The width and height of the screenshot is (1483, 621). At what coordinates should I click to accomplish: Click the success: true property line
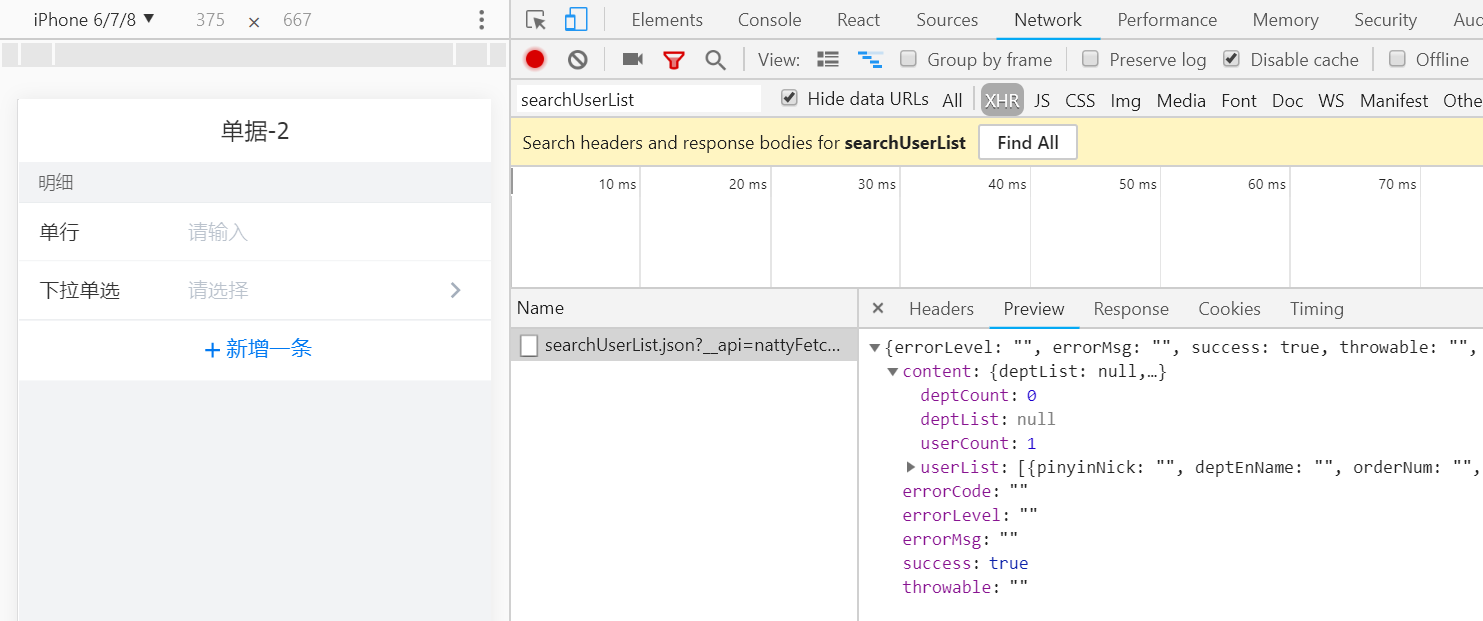pos(965,563)
